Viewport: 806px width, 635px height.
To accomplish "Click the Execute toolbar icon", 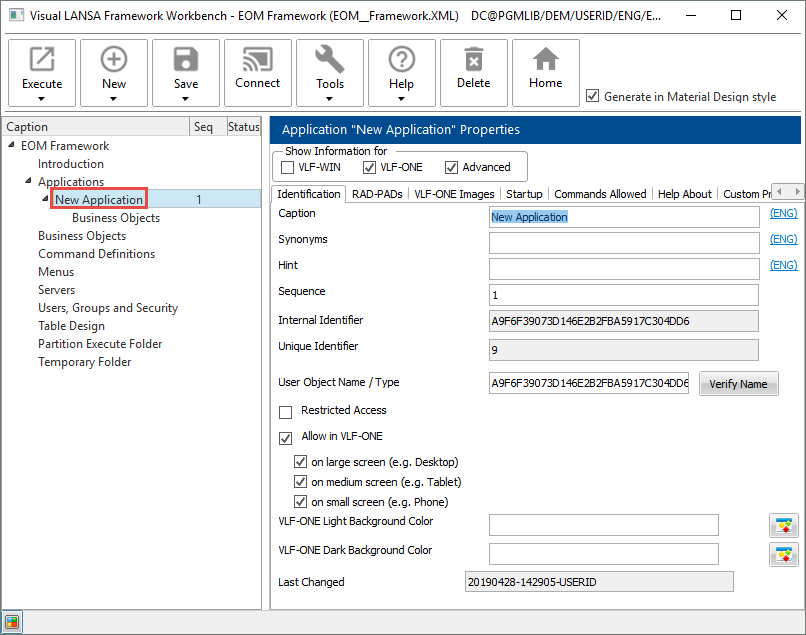I will (x=42, y=60).
